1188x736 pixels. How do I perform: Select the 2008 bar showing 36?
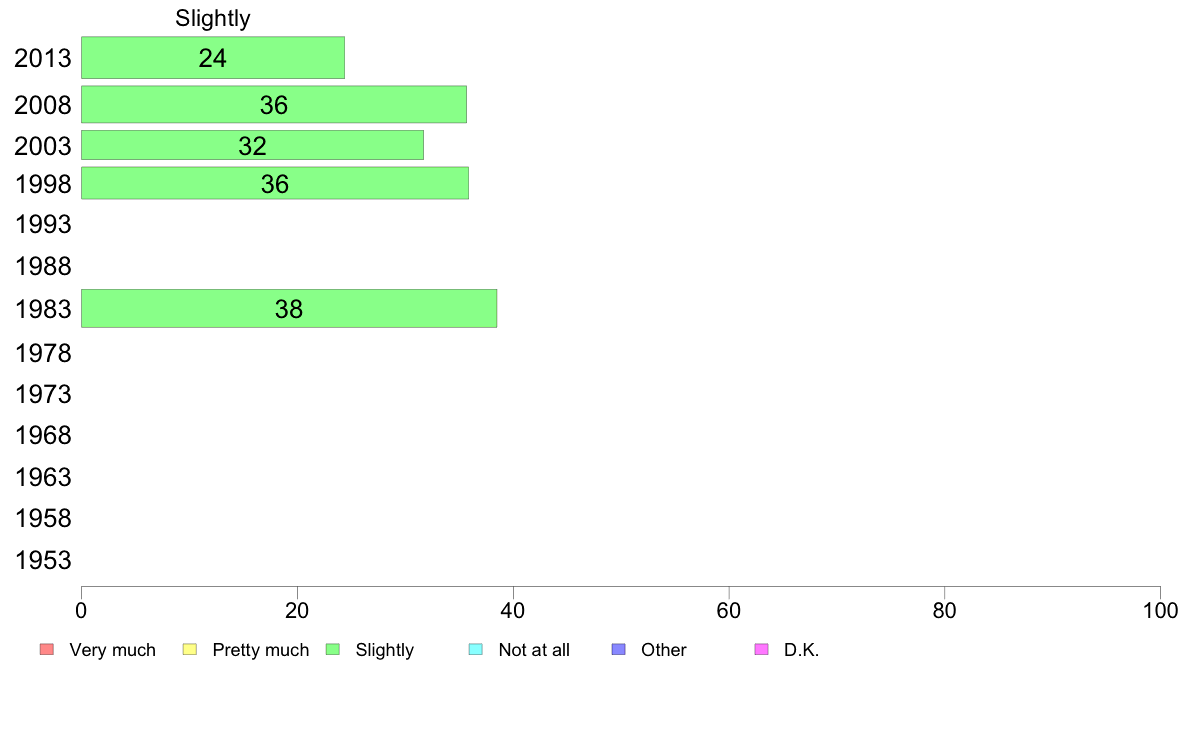pos(274,104)
